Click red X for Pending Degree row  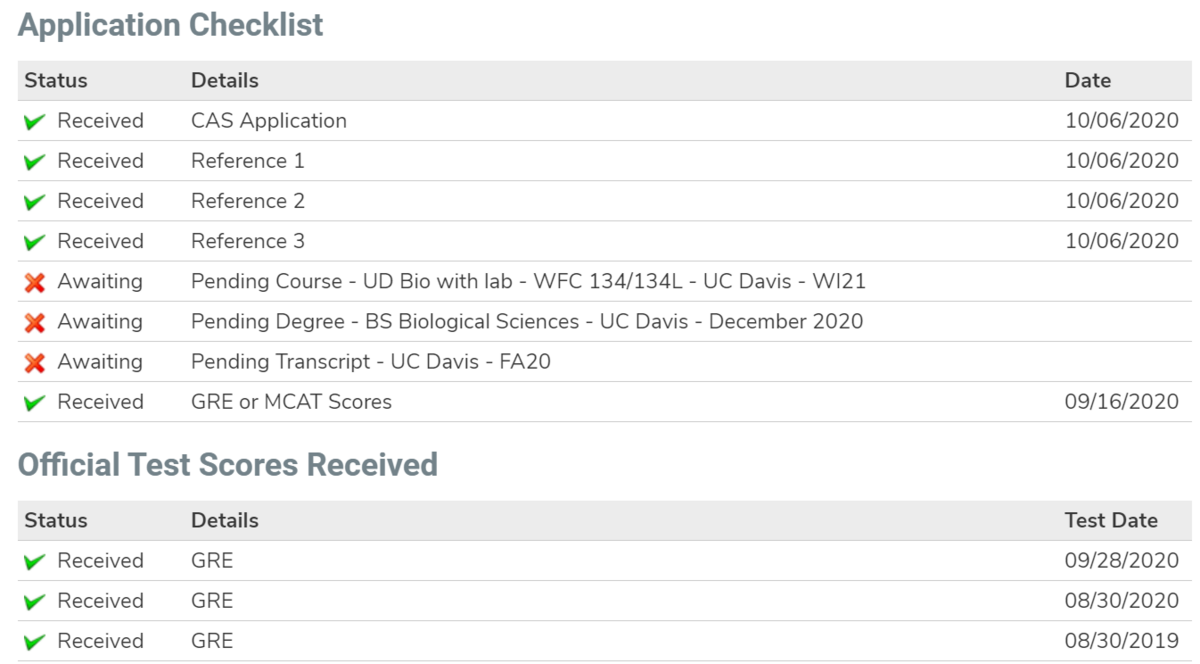coord(35,322)
